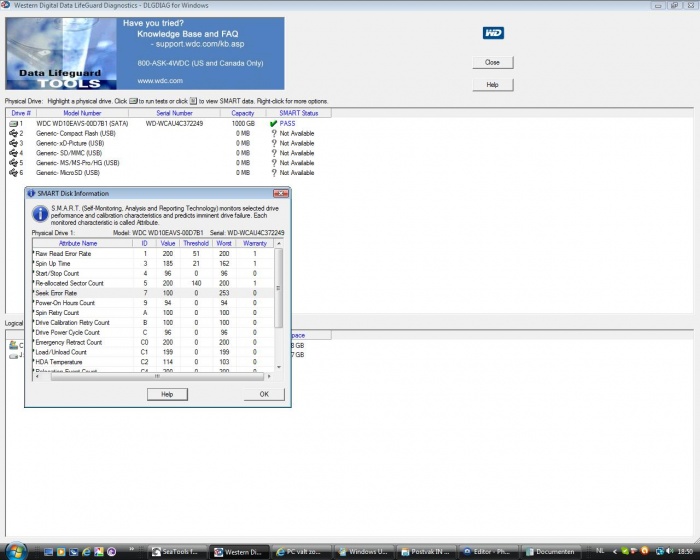
Task: Switch to Postvak IN taskbar button
Action: [426, 552]
